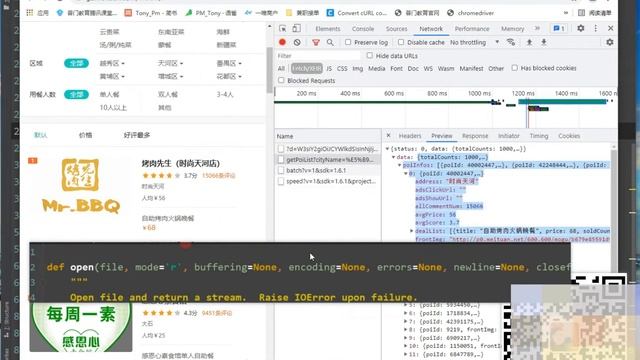Switch to the Elements tab
The width and height of the screenshot is (640, 360).
tap(327, 29)
